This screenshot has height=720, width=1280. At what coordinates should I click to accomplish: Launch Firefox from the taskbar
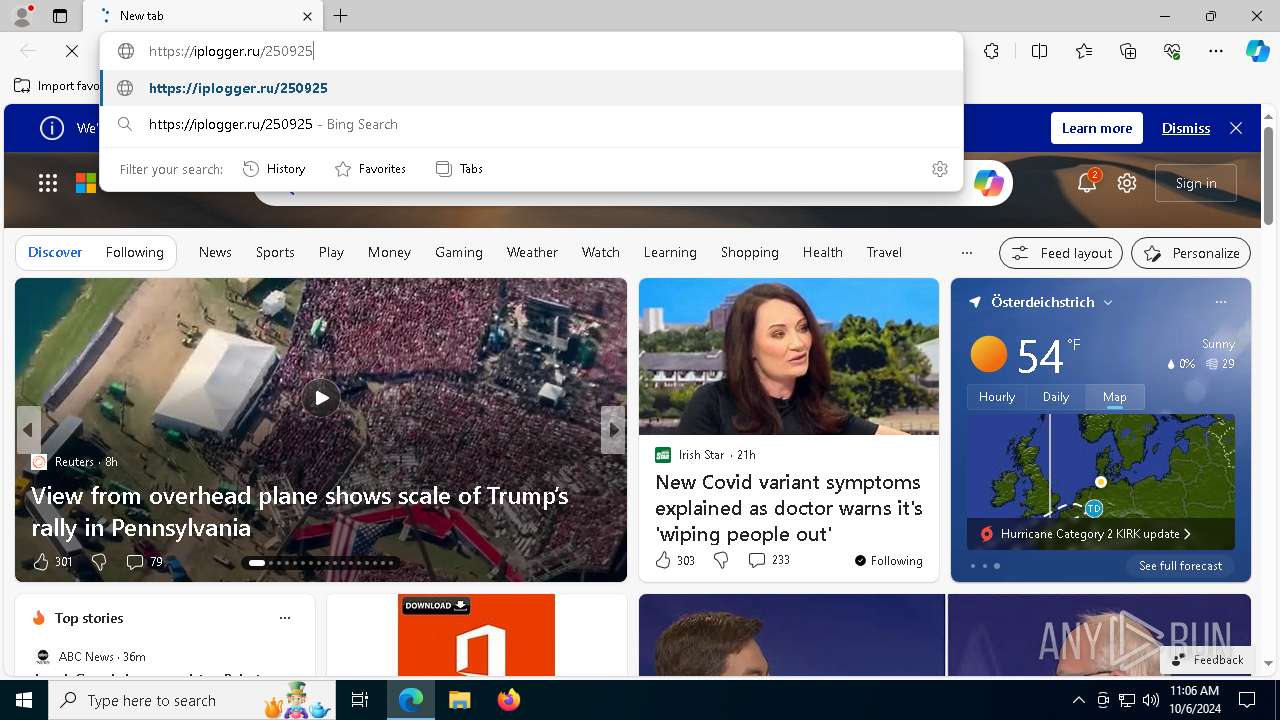coord(508,700)
